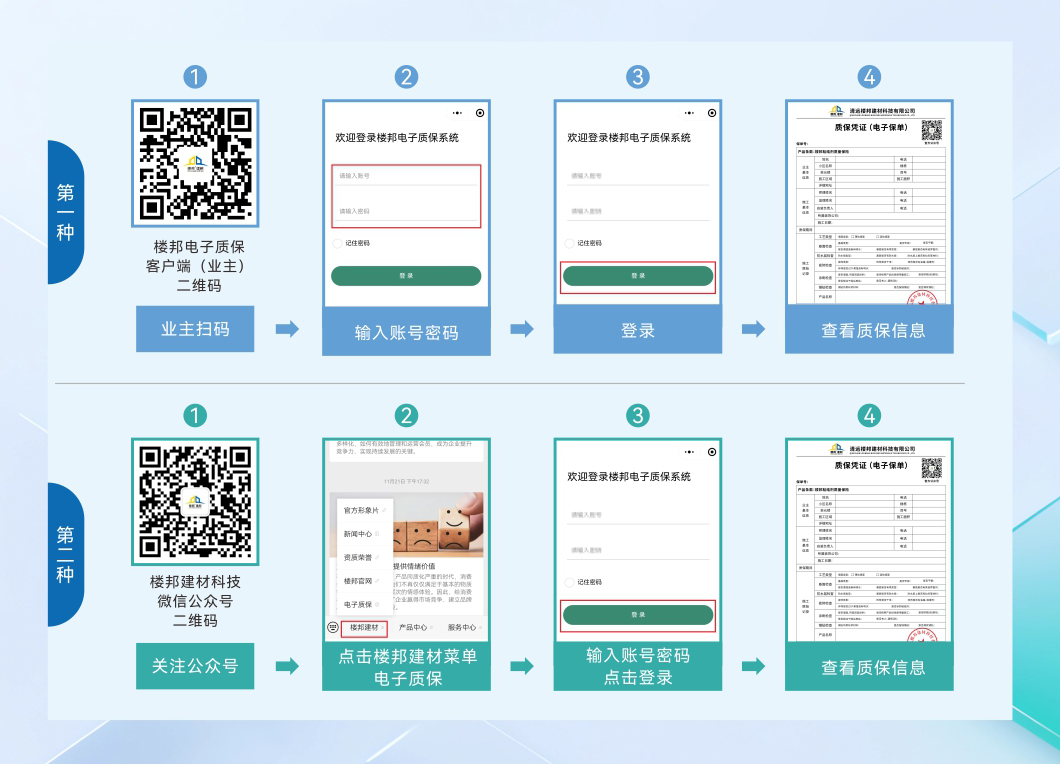
Task: Tap circle close icon in blue 登录 step phone
Action: pos(712,113)
